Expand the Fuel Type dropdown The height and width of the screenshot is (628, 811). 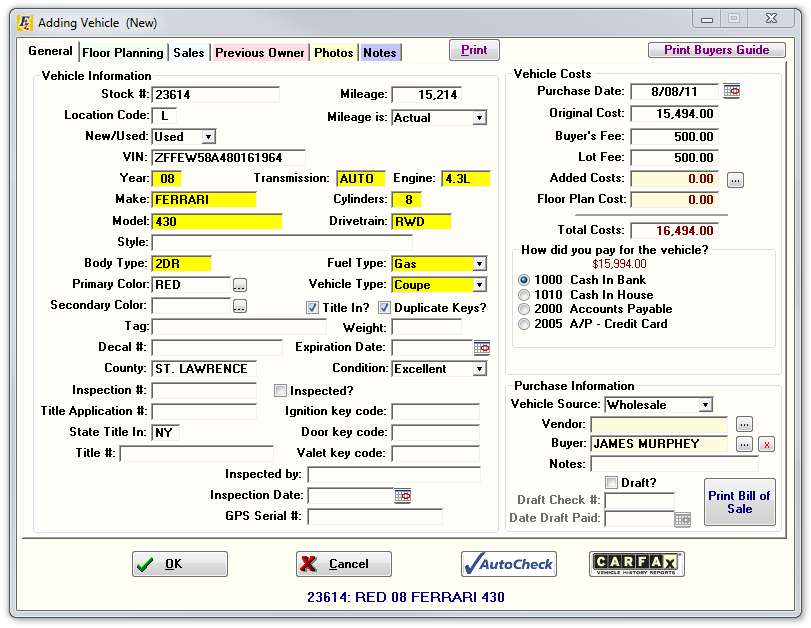(479, 264)
